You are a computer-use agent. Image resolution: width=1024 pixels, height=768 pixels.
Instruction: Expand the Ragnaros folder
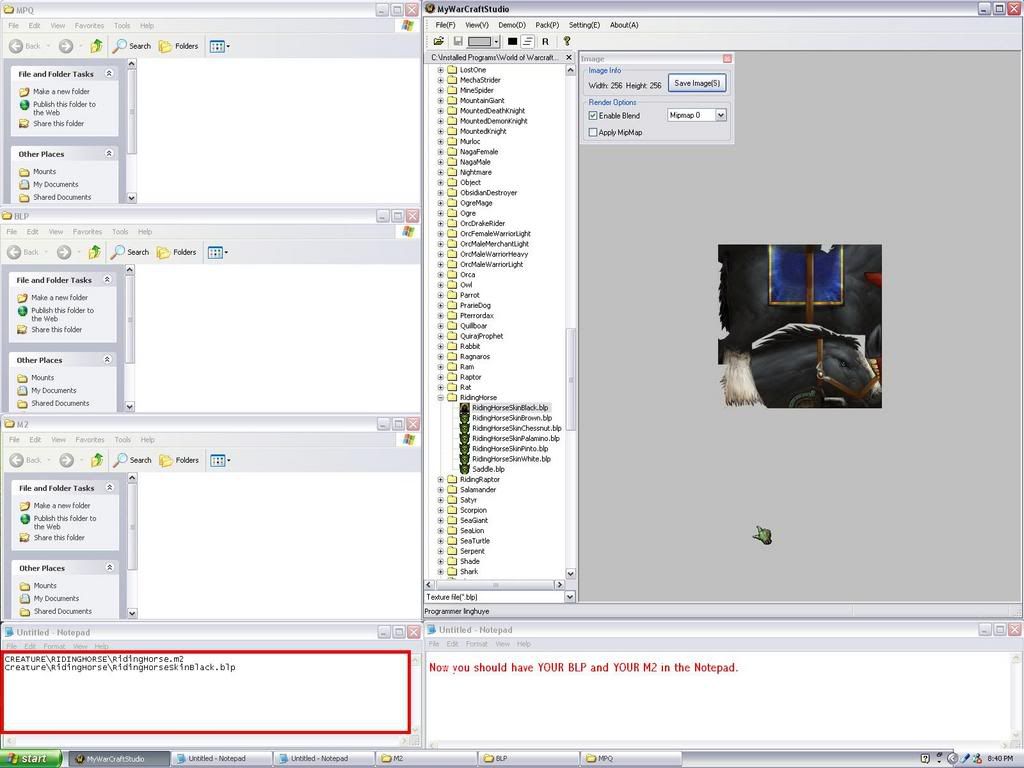point(441,357)
